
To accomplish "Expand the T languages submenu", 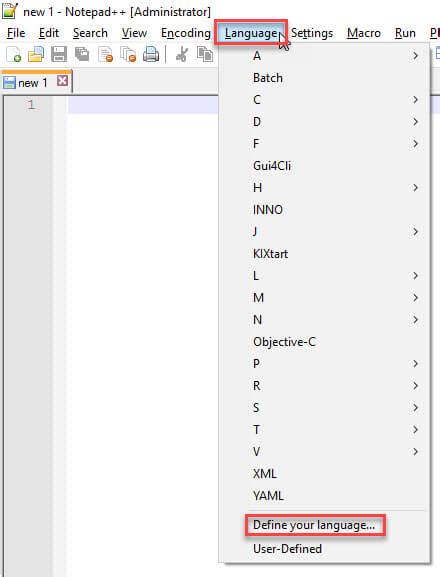I will coord(324,430).
